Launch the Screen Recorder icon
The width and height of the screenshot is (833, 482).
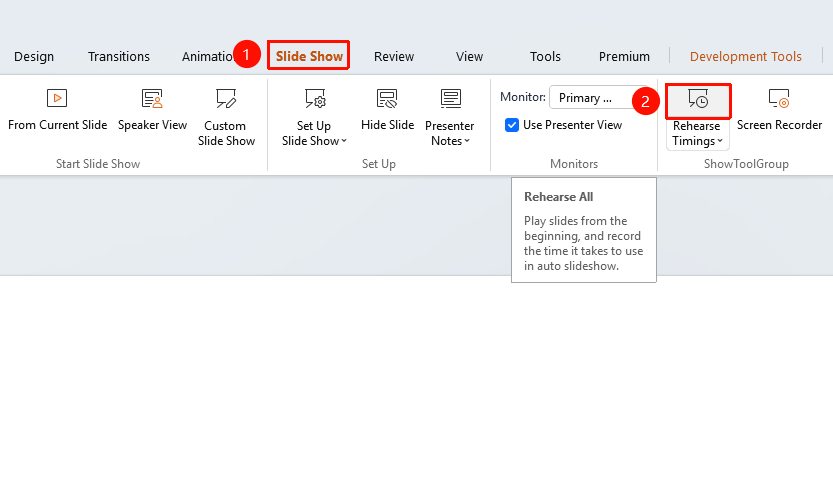779,99
